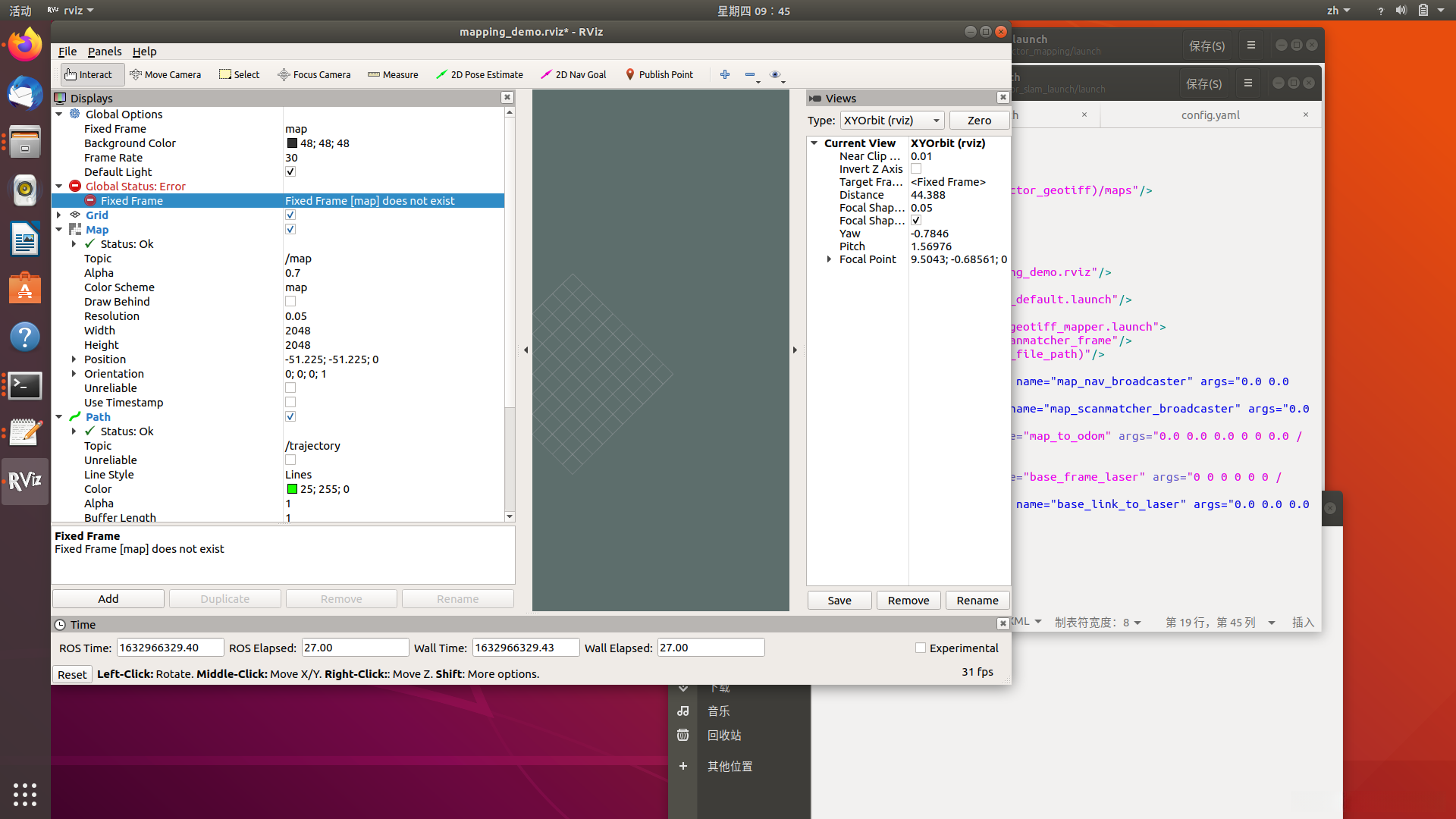Toggle the Default Light checkbox
The width and height of the screenshot is (1456, 819).
coord(290,172)
